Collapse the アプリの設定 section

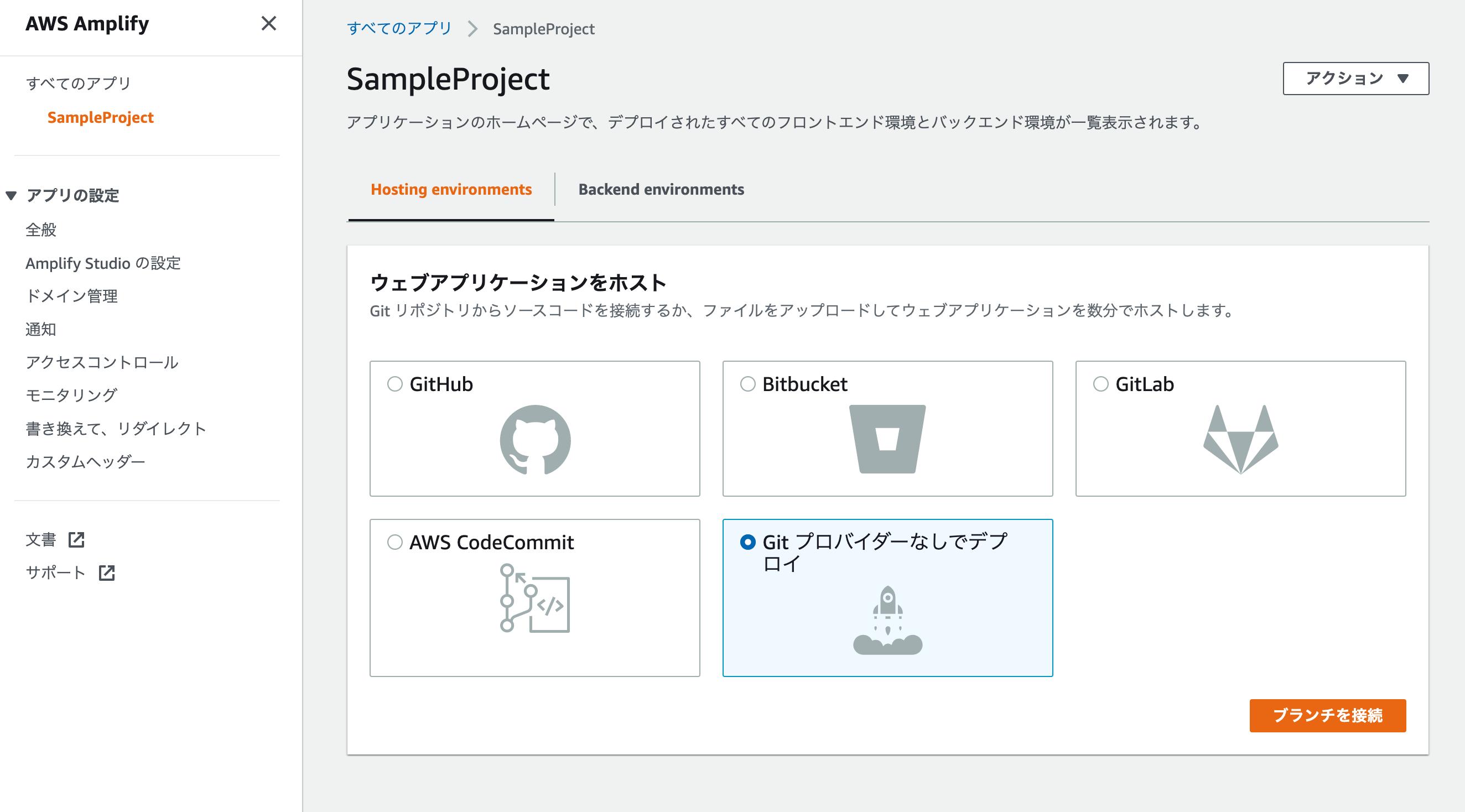point(11,196)
